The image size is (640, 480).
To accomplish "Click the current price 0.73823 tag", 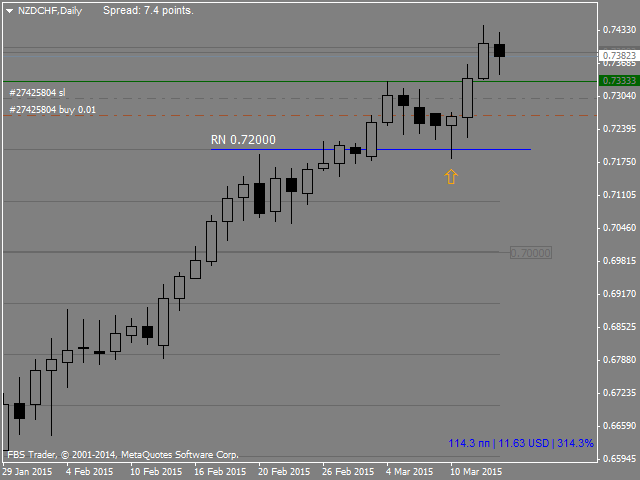I will [x=619, y=55].
